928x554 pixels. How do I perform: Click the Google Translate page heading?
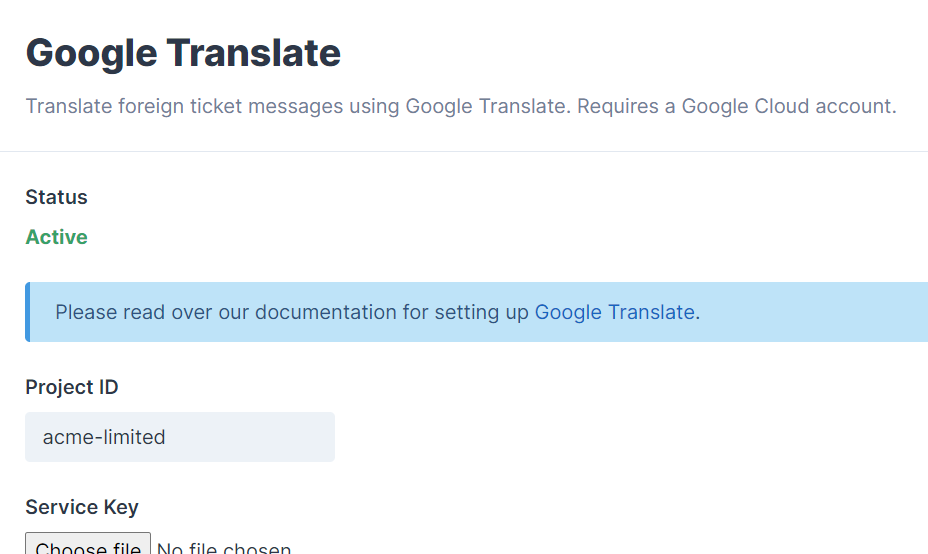[183, 53]
